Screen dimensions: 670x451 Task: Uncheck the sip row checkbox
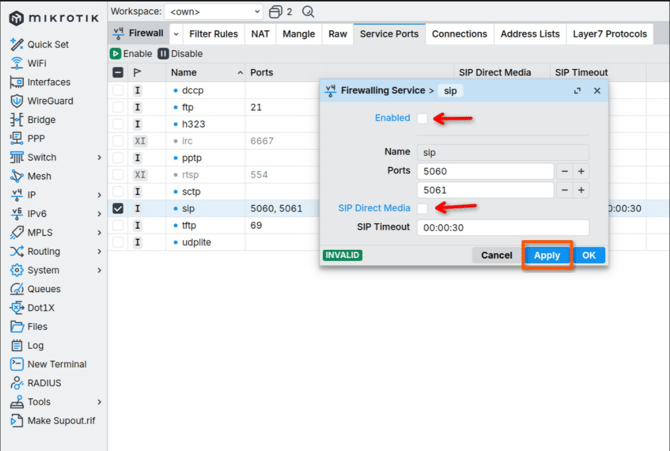click(x=118, y=208)
